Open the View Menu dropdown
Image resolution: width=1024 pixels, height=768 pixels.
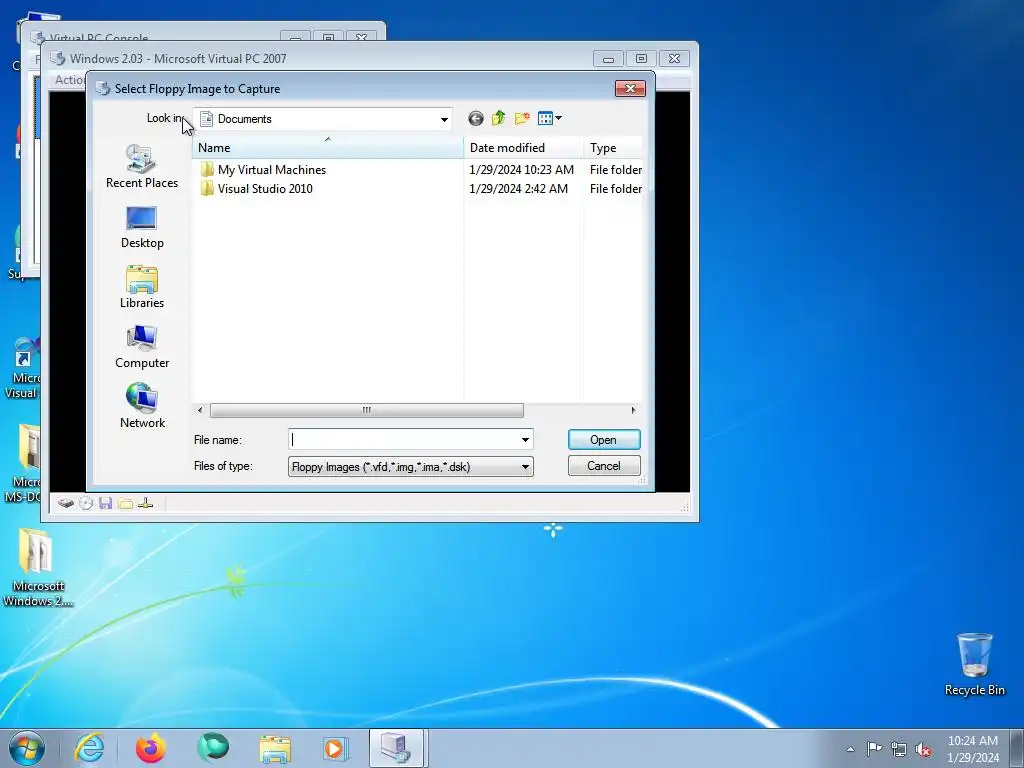[549, 119]
